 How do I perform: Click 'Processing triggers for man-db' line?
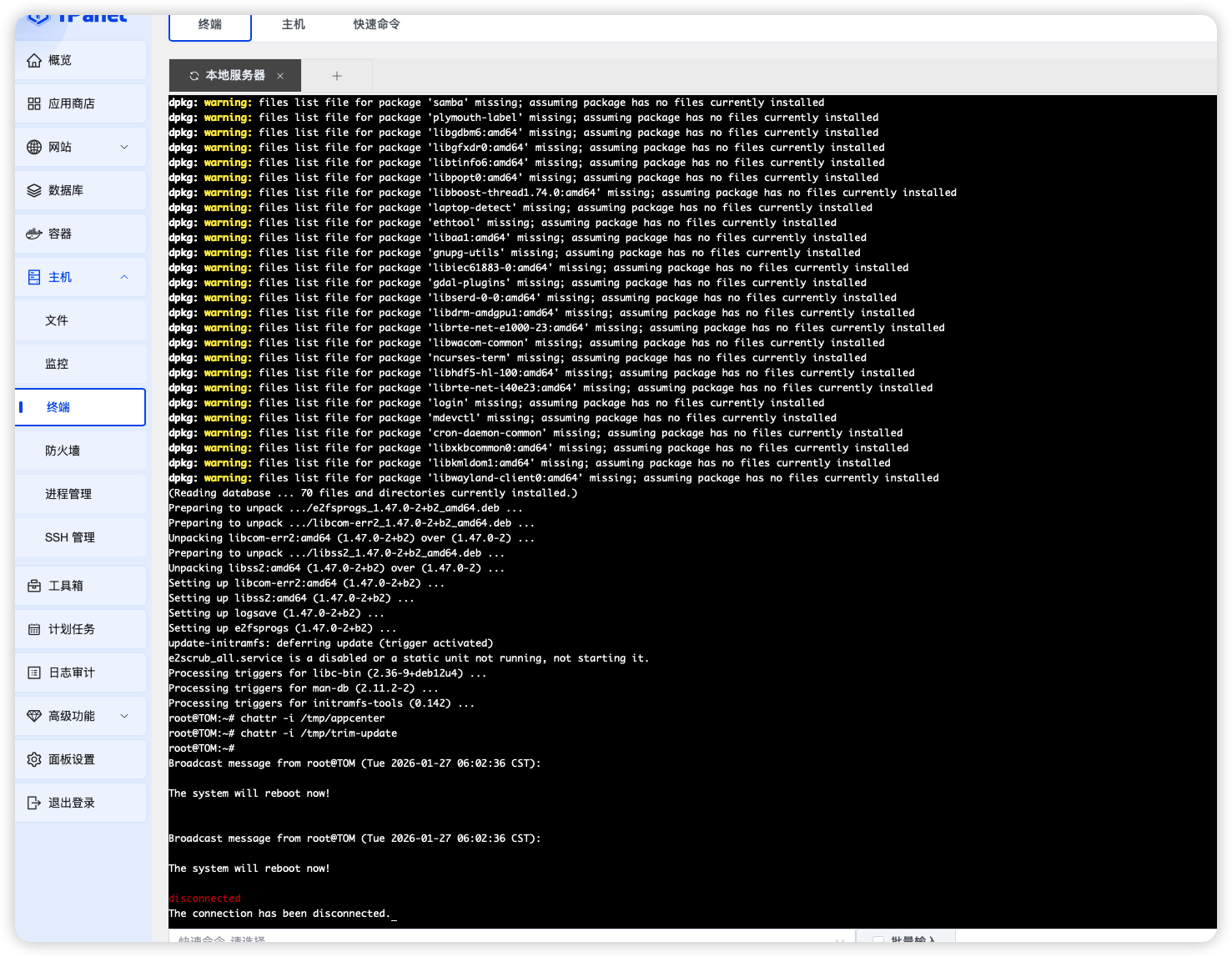(304, 688)
